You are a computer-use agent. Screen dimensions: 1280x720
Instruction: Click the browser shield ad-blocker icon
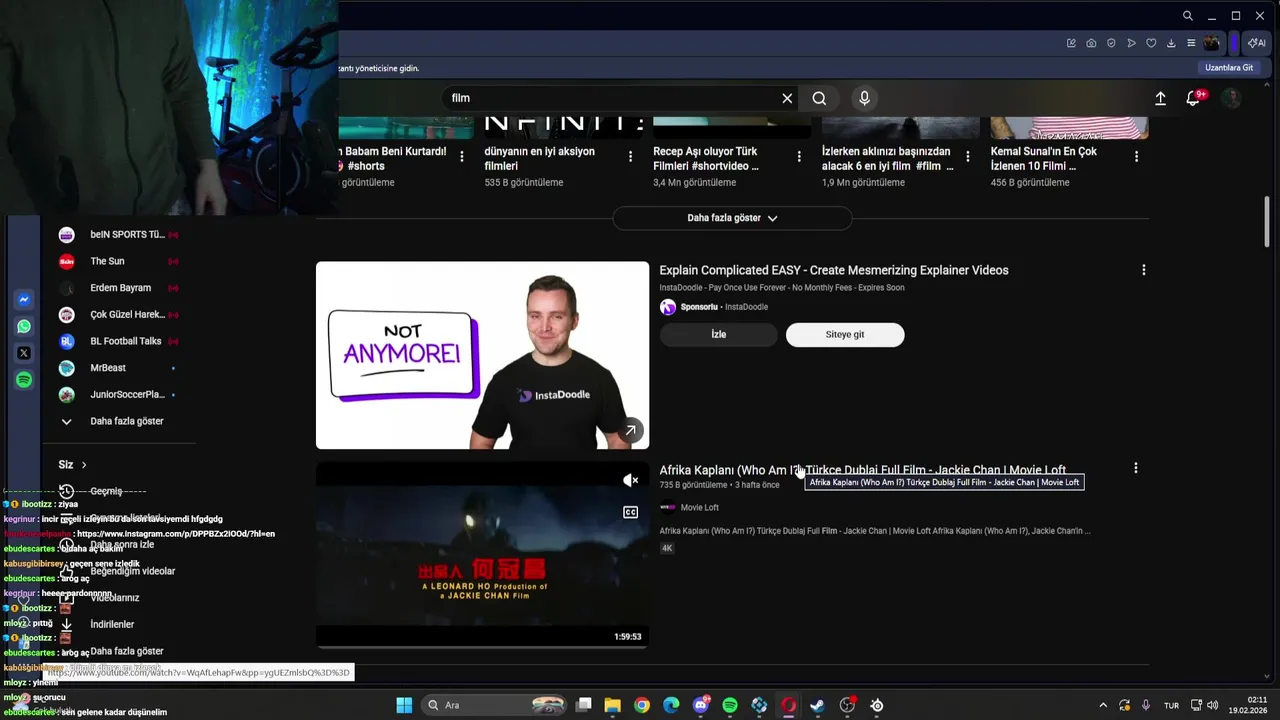(1111, 43)
